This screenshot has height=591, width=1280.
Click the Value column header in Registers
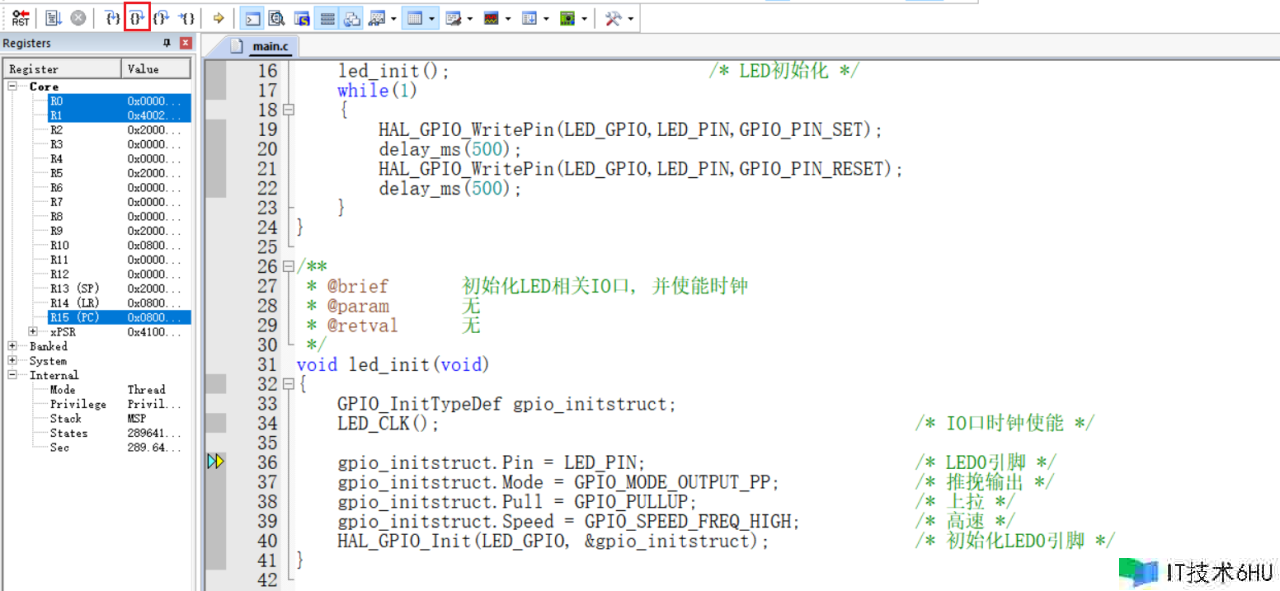pos(155,69)
